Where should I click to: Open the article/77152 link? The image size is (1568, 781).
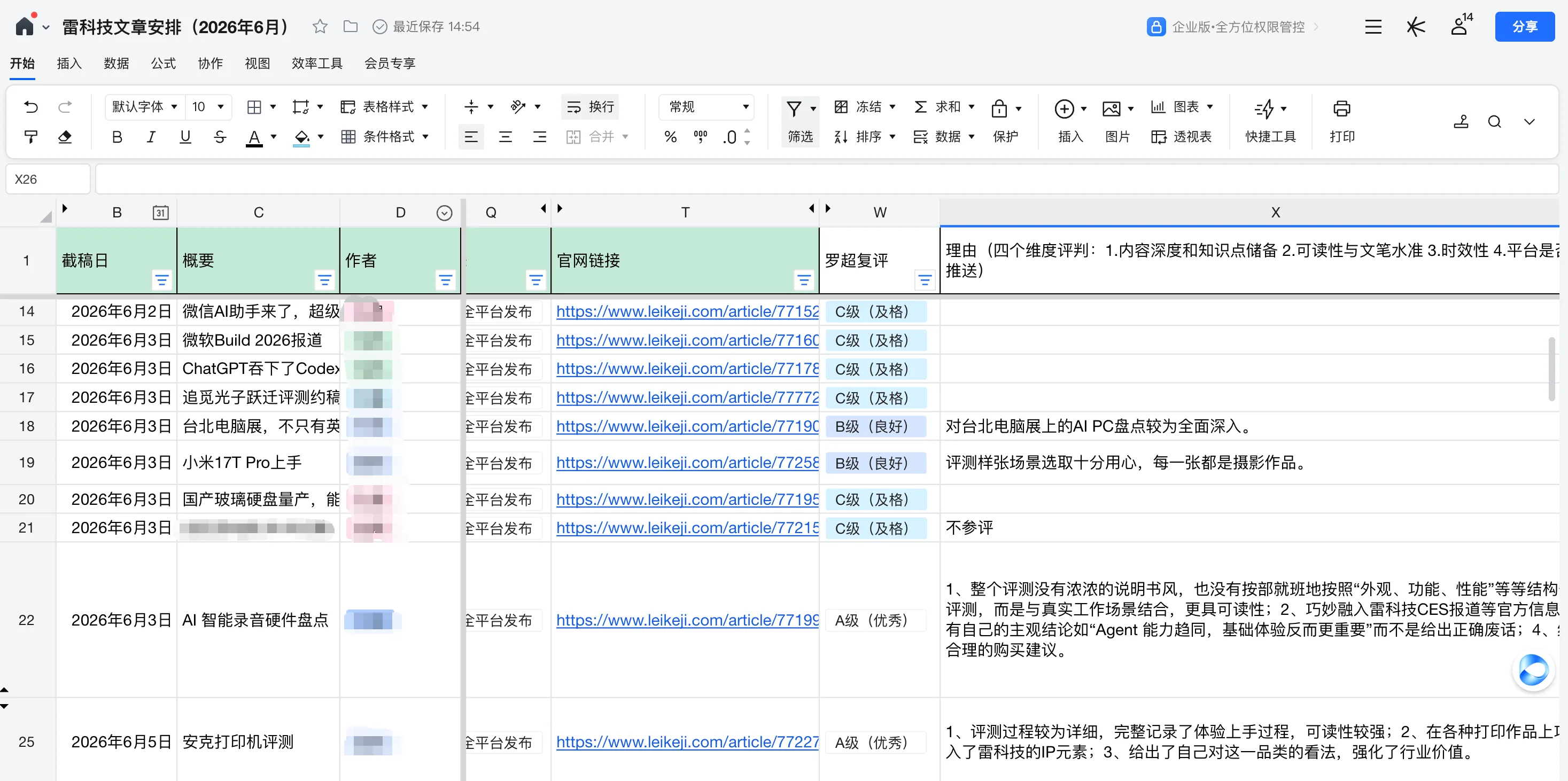[x=687, y=311]
